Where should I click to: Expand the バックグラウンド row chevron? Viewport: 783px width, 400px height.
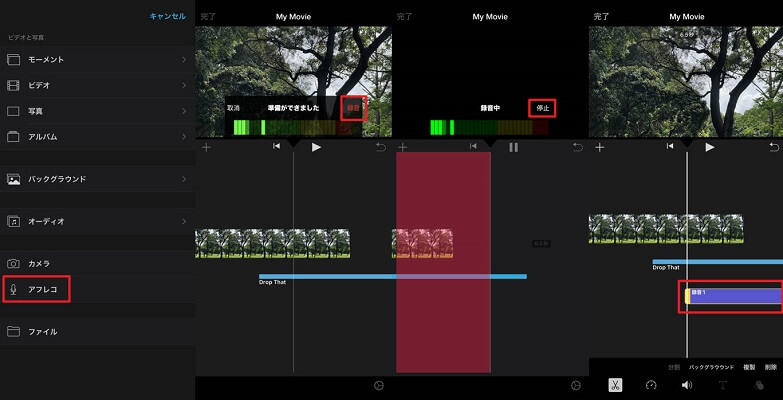[184, 179]
